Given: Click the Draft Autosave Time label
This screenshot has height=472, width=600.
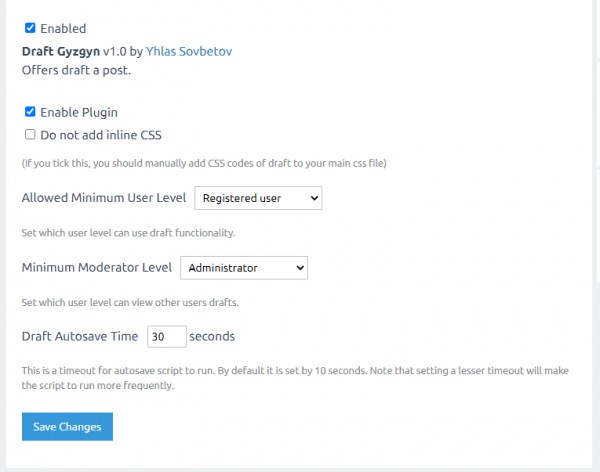Looking at the screenshot, I should click(x=79, y=337).
